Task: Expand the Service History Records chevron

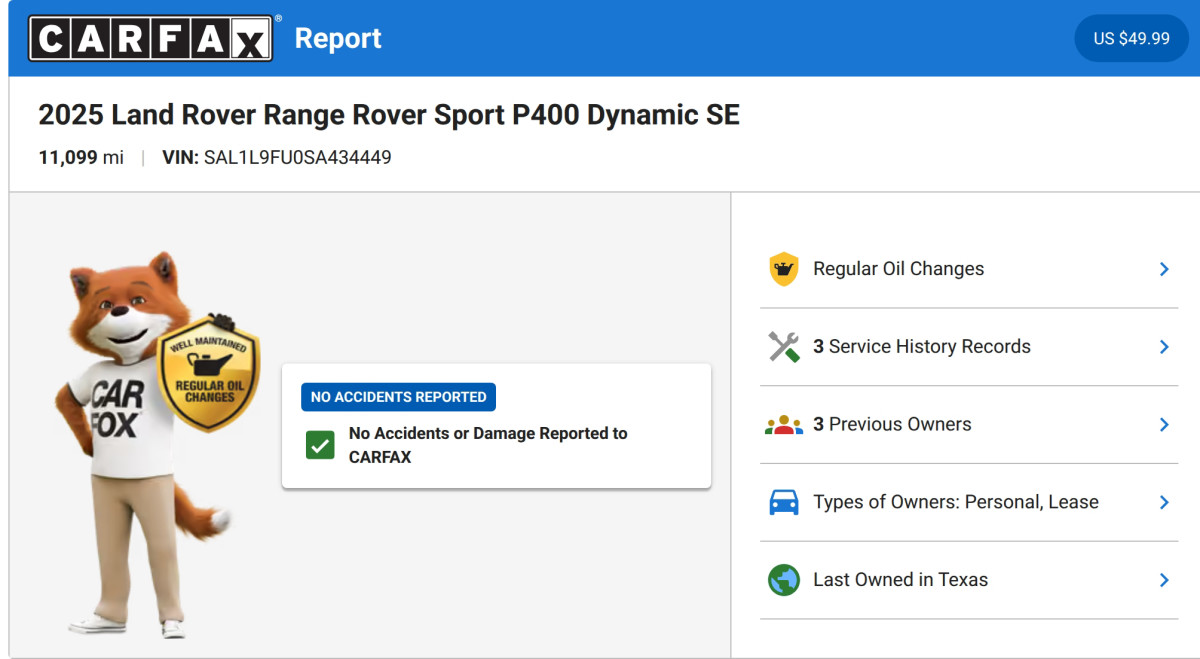Action: coord(1164,347)
